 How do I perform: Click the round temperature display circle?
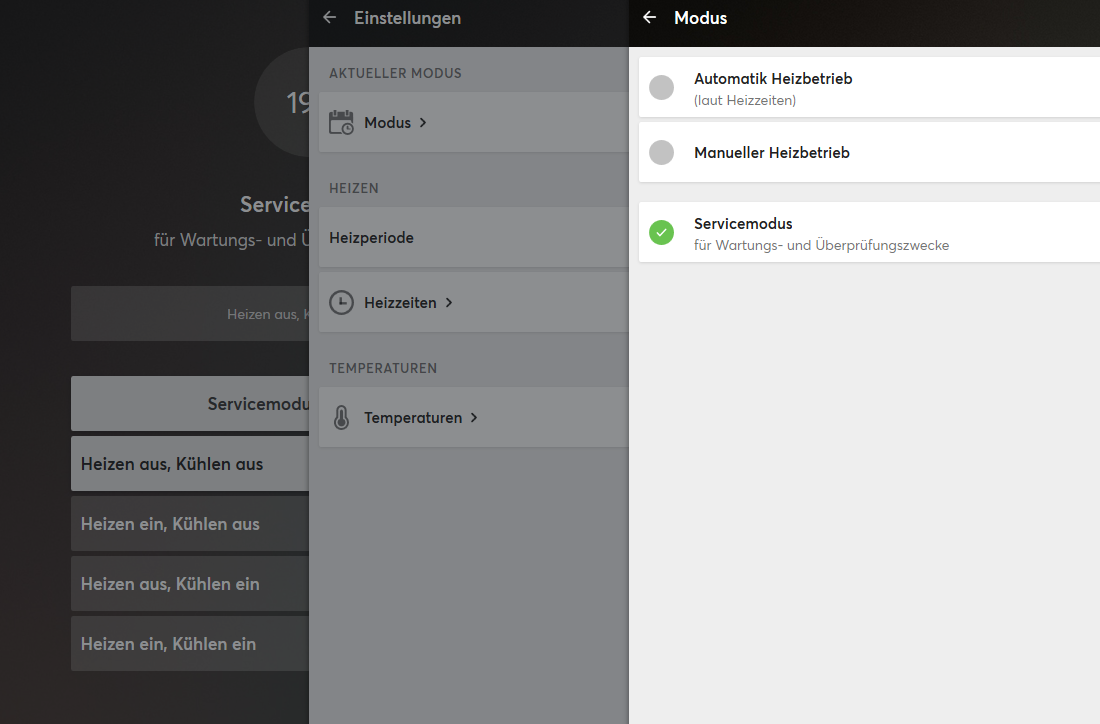point(283,102)
